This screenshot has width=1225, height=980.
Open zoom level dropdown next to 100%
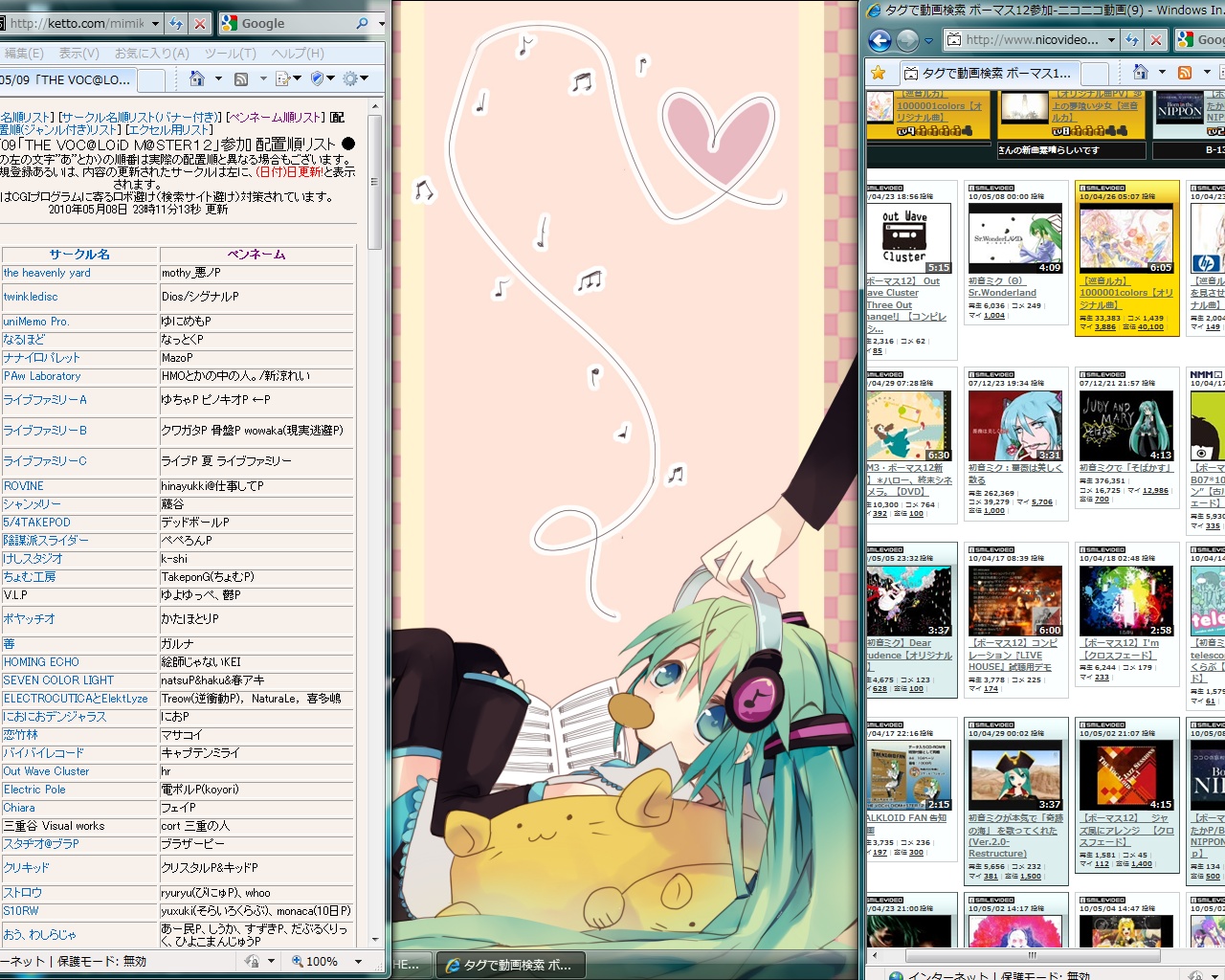pyautogui.click(x=358, y=961)
